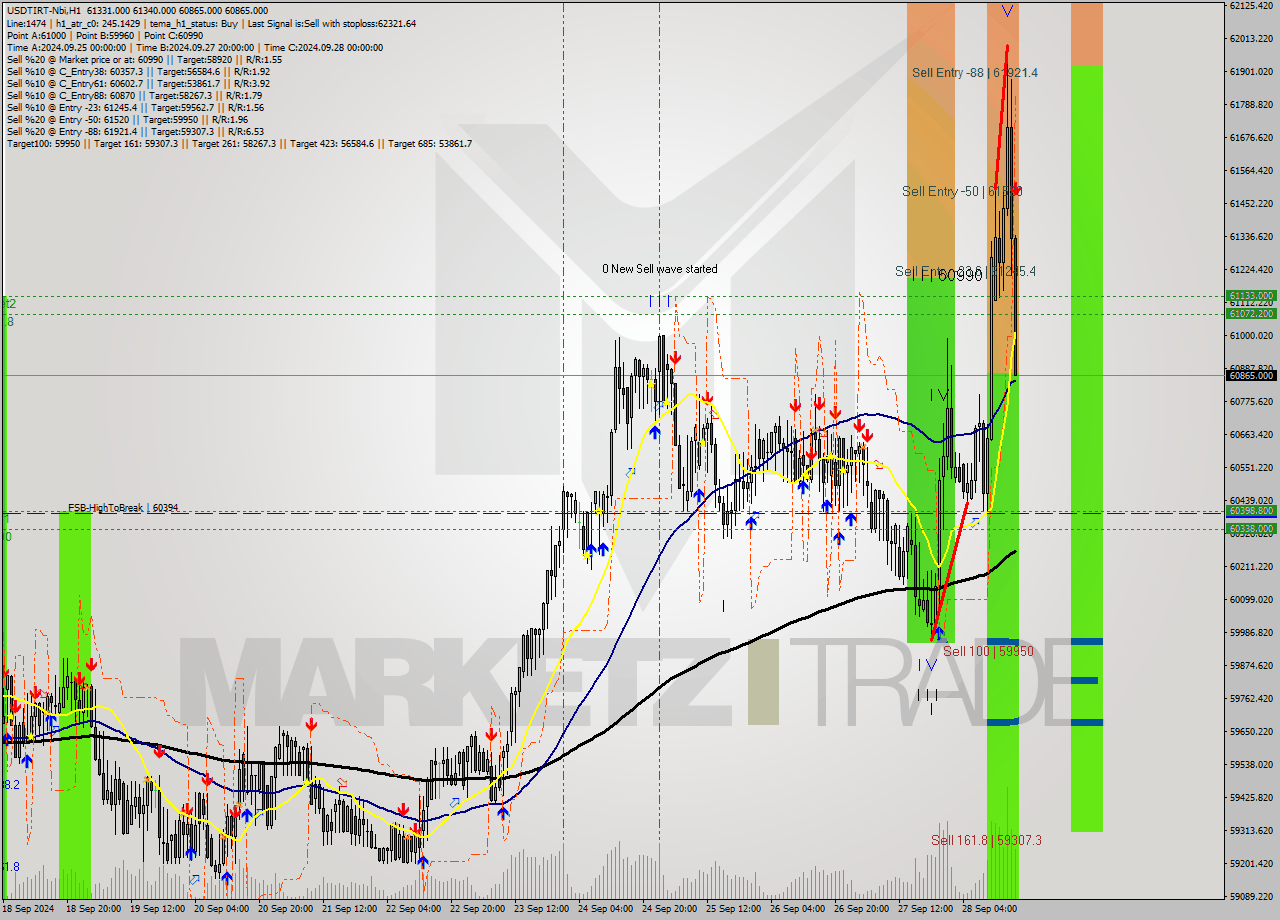Click the green 60338.000 price tag
This screenshot has width=1280, height=920.
(x=1251, y=529)
